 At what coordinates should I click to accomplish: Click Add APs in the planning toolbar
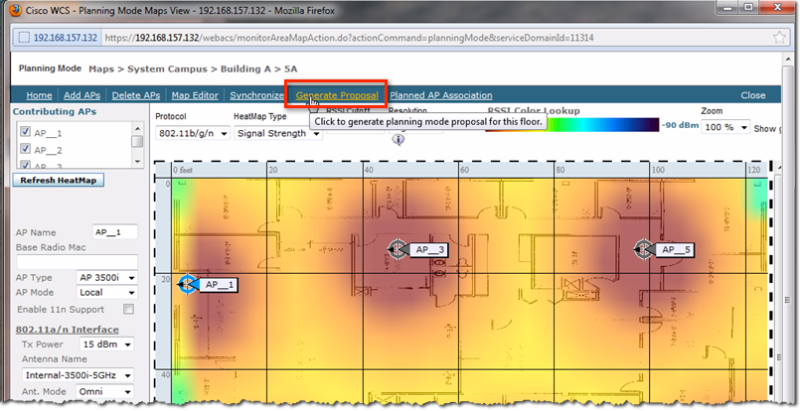click(x=82, y=95)
